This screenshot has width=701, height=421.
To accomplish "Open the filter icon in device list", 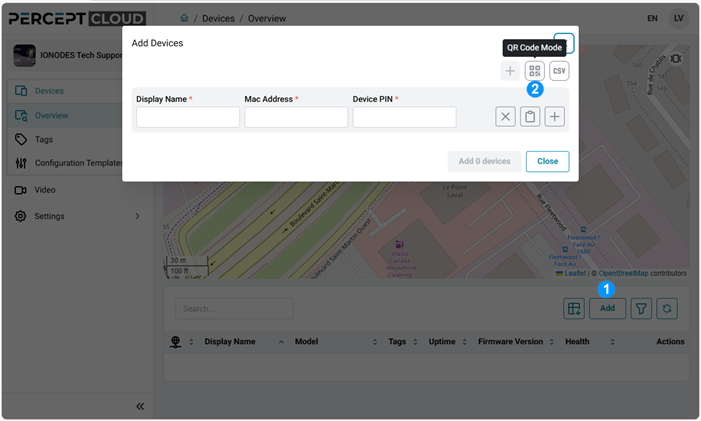I will [641, 308].
